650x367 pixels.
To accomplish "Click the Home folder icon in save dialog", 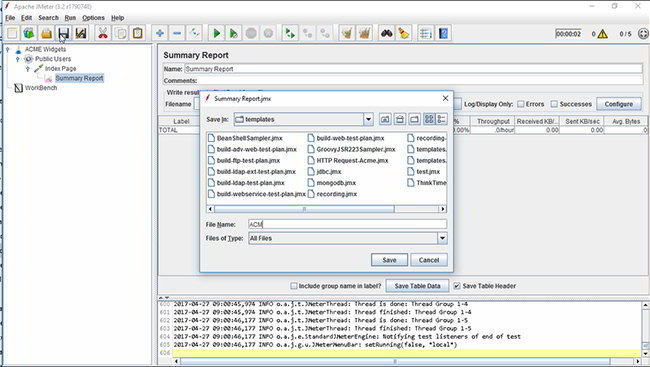I will click(x=400, y=119).
